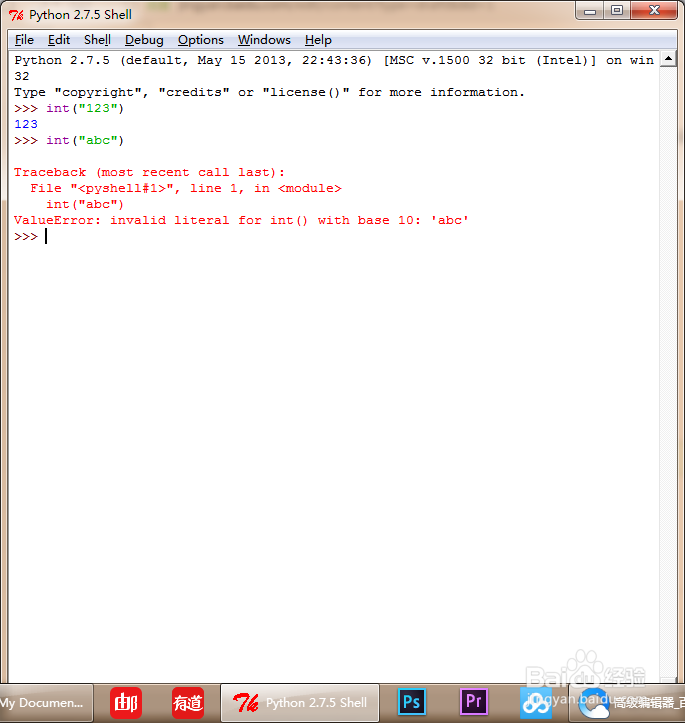This screenshot has height=723, width=685.
Task: Select the My Documents taskbar button
Action: tap(46, 703)
